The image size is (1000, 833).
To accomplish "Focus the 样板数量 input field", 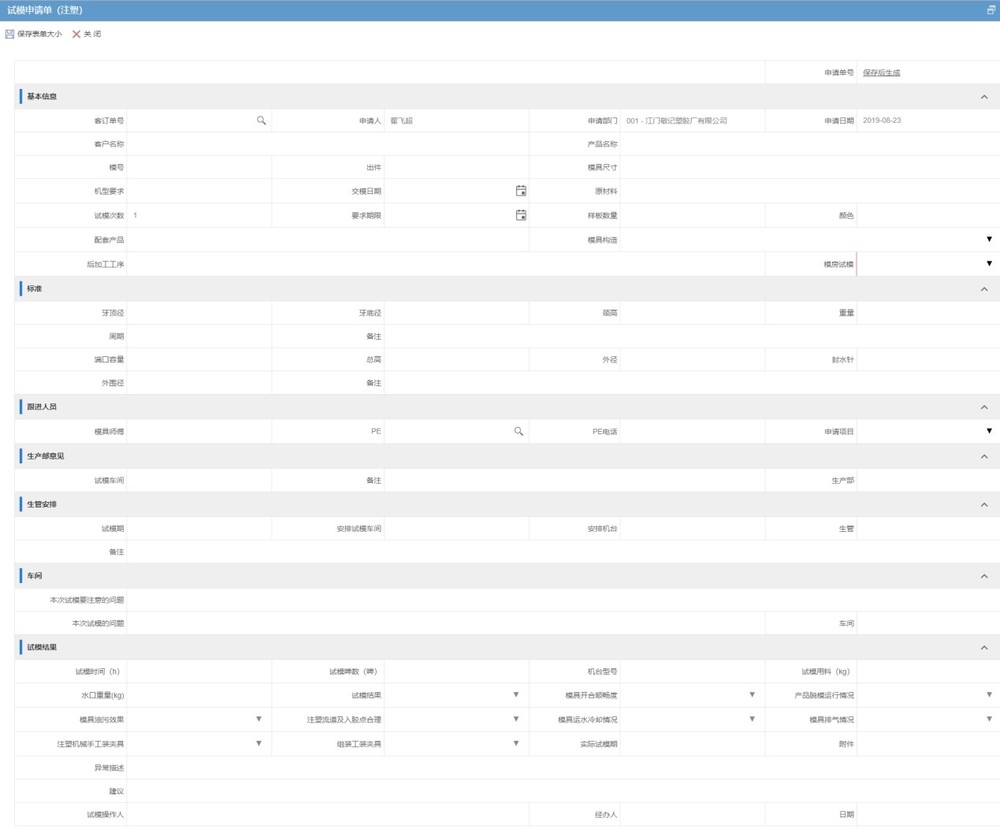I will pyautogui.click(x=692, y=216).
